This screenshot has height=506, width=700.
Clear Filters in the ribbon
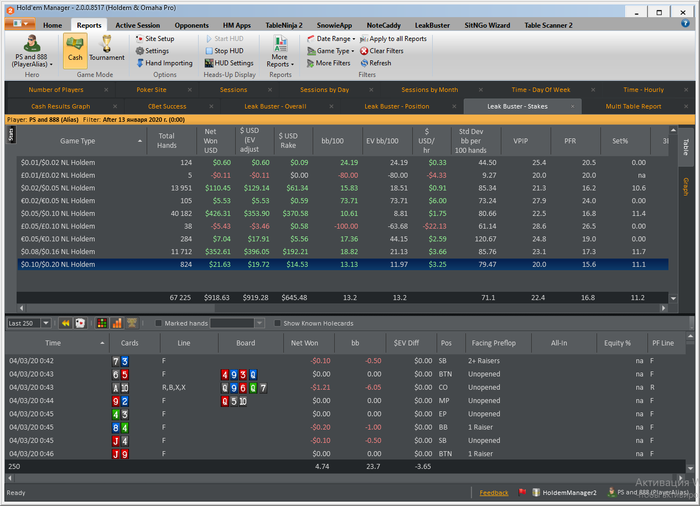382,51
